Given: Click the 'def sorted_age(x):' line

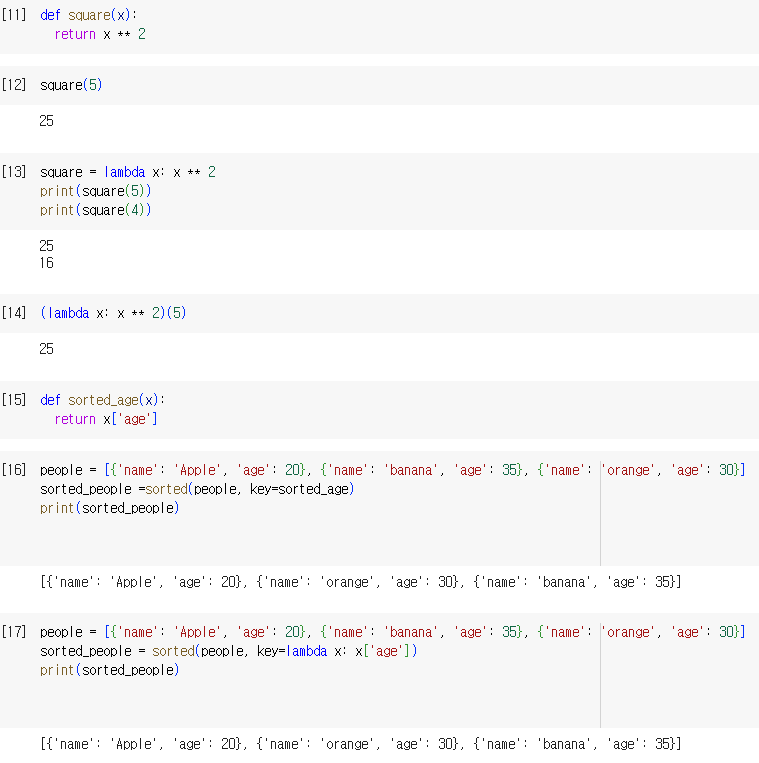Looking at the screenshot, I should pos(103,400).
